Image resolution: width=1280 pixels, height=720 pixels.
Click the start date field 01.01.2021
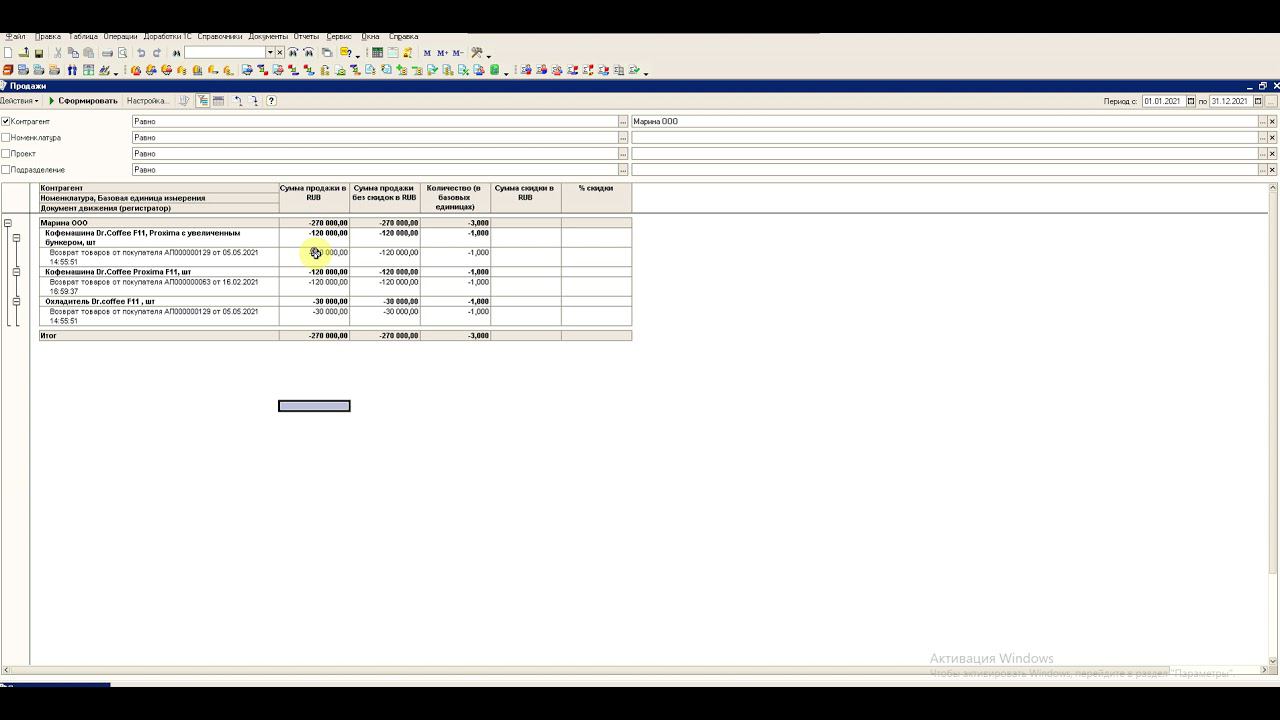coord(1163,101)
